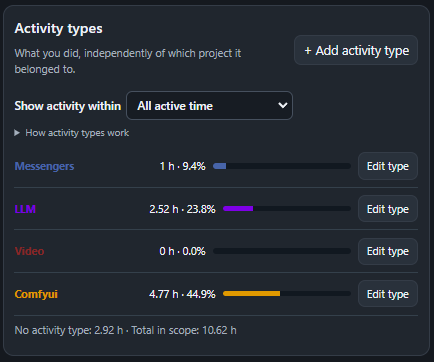Click the empty Video progress bar
The width and height of the screenshot is (434, 362).
pyautogui.click(x=282, y=251)
